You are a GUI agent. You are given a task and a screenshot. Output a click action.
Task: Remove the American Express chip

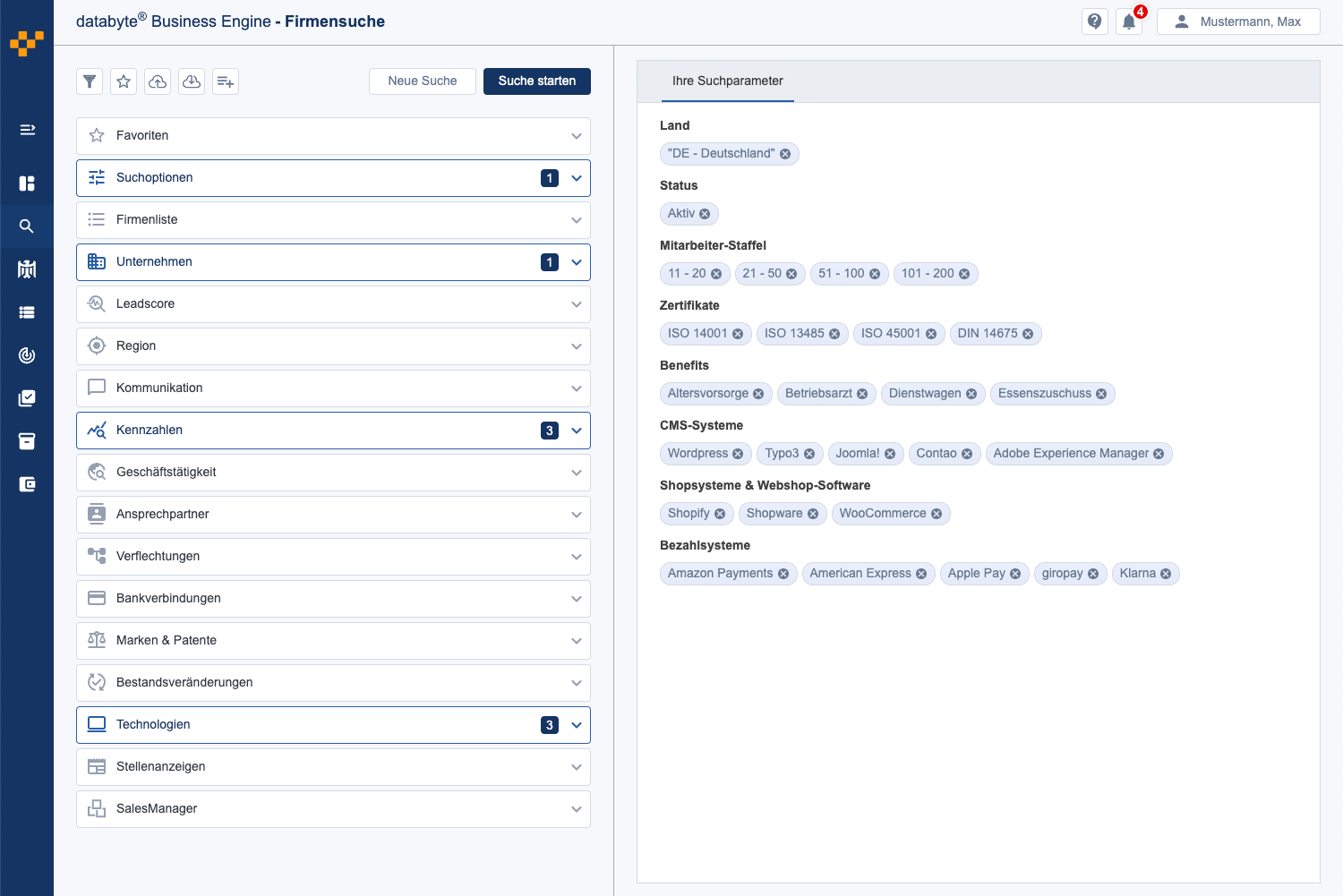[x=921, y=574]
